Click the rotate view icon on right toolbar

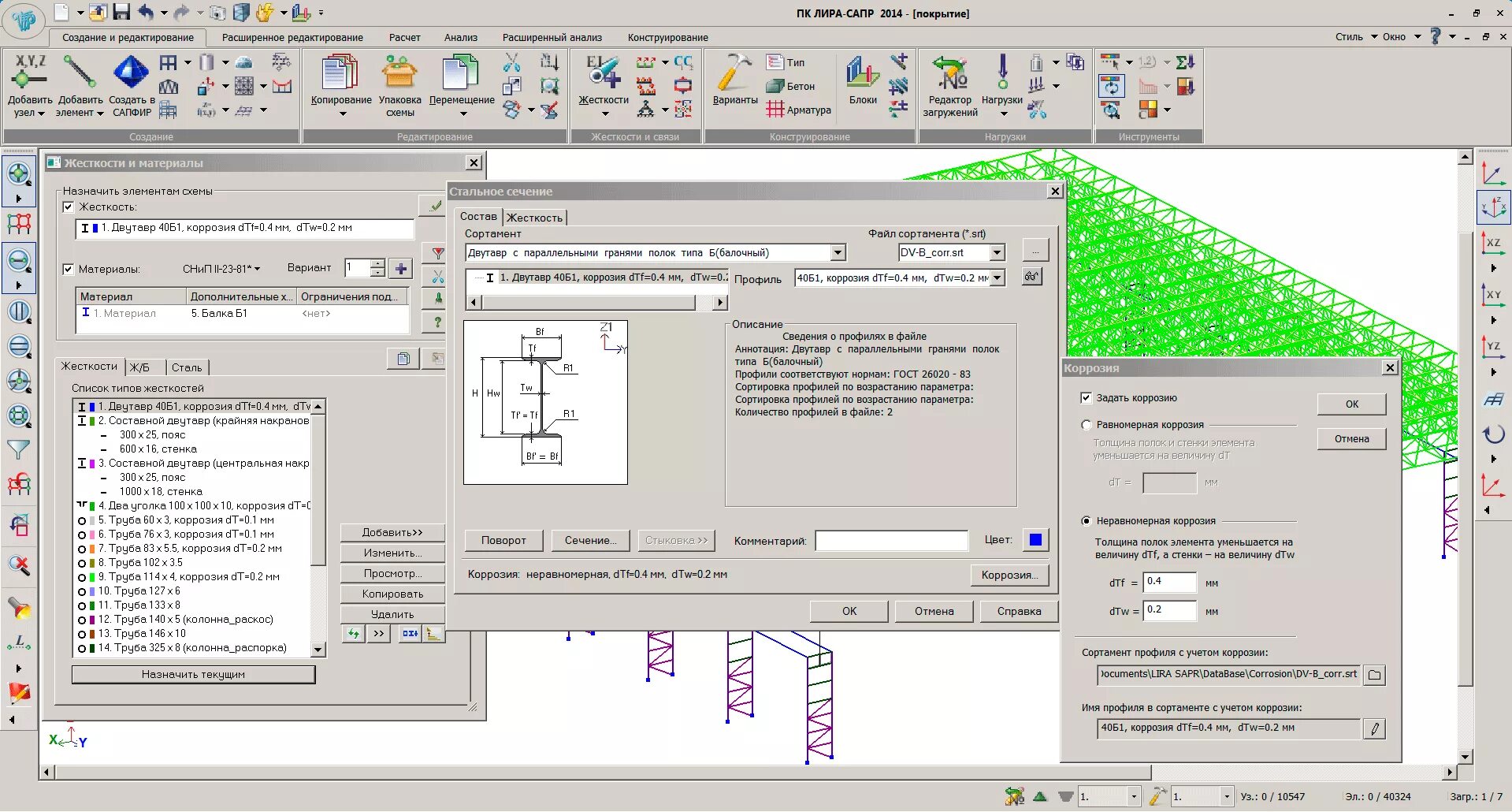1493,434
